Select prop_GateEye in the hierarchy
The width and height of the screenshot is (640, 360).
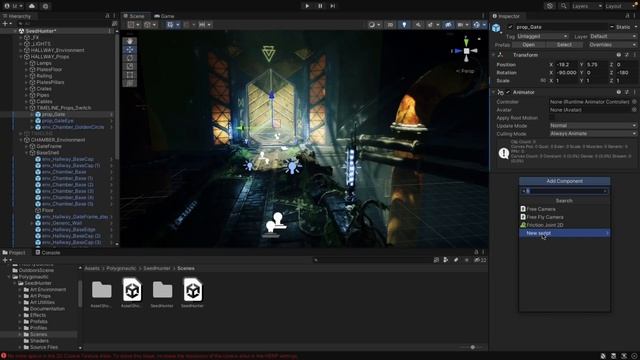click(x=58, y=121)
